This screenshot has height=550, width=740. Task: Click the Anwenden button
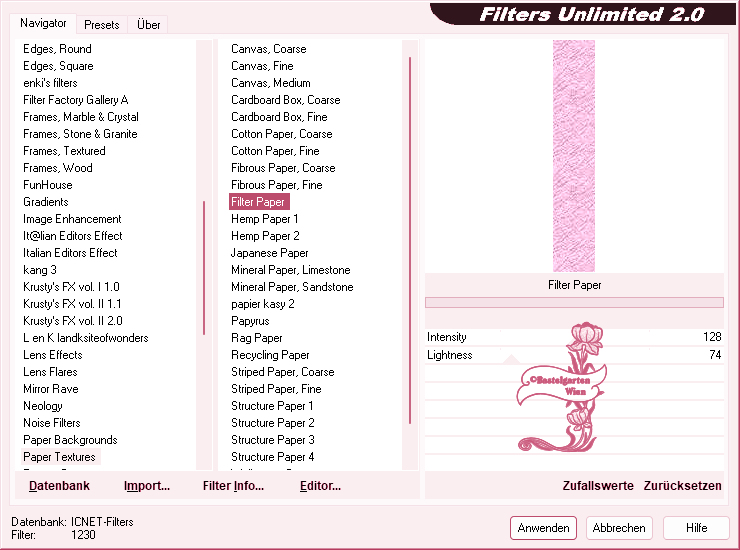[543, 528]
